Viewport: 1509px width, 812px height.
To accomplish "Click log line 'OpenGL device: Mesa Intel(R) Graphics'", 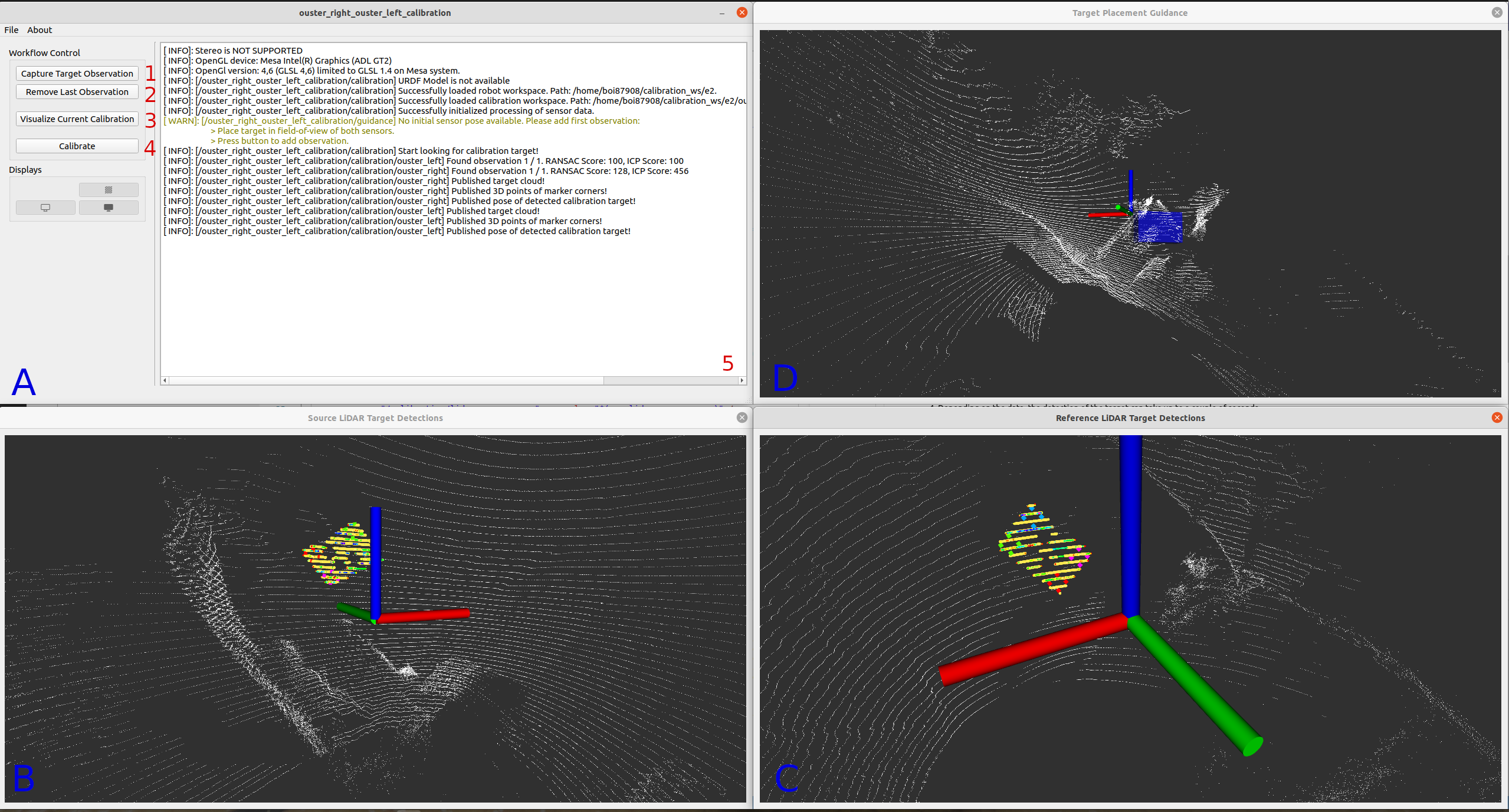I will (277, 61).
